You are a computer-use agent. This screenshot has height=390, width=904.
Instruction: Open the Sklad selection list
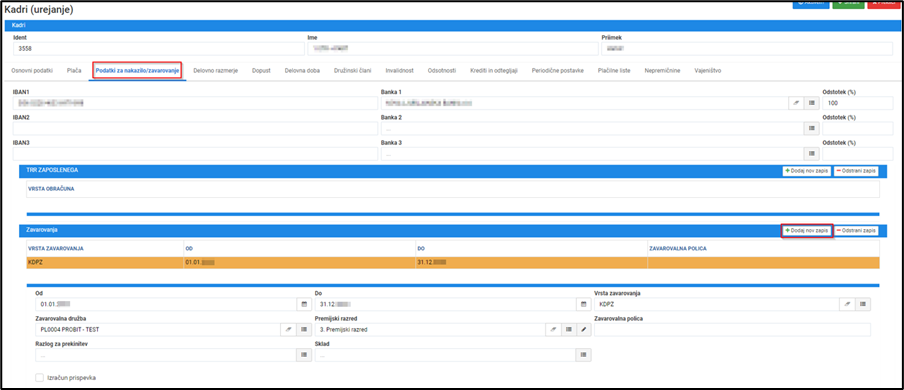[x=583, y=355]
